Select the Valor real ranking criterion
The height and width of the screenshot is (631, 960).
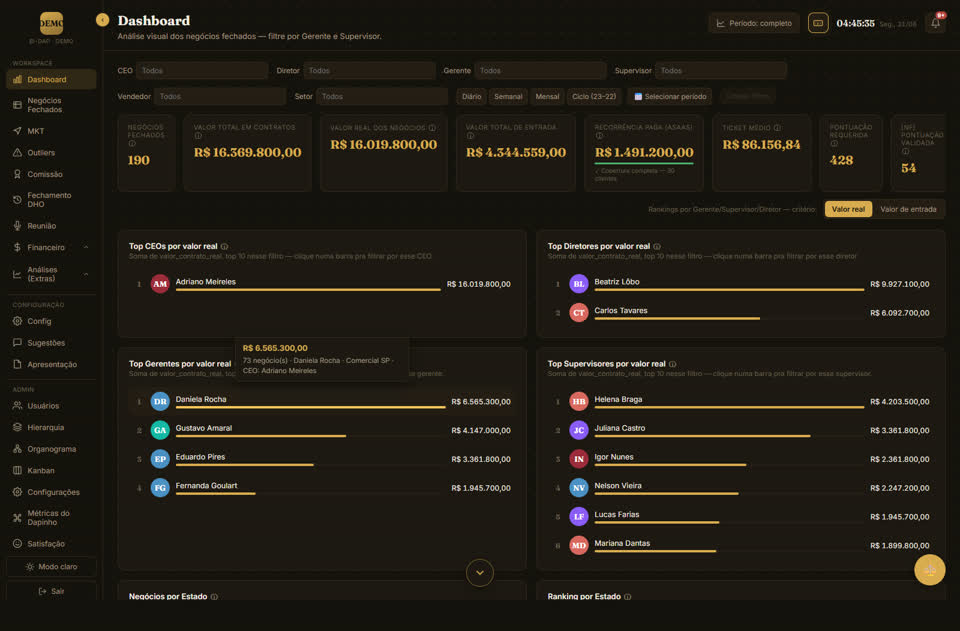[x=848, y=209]
